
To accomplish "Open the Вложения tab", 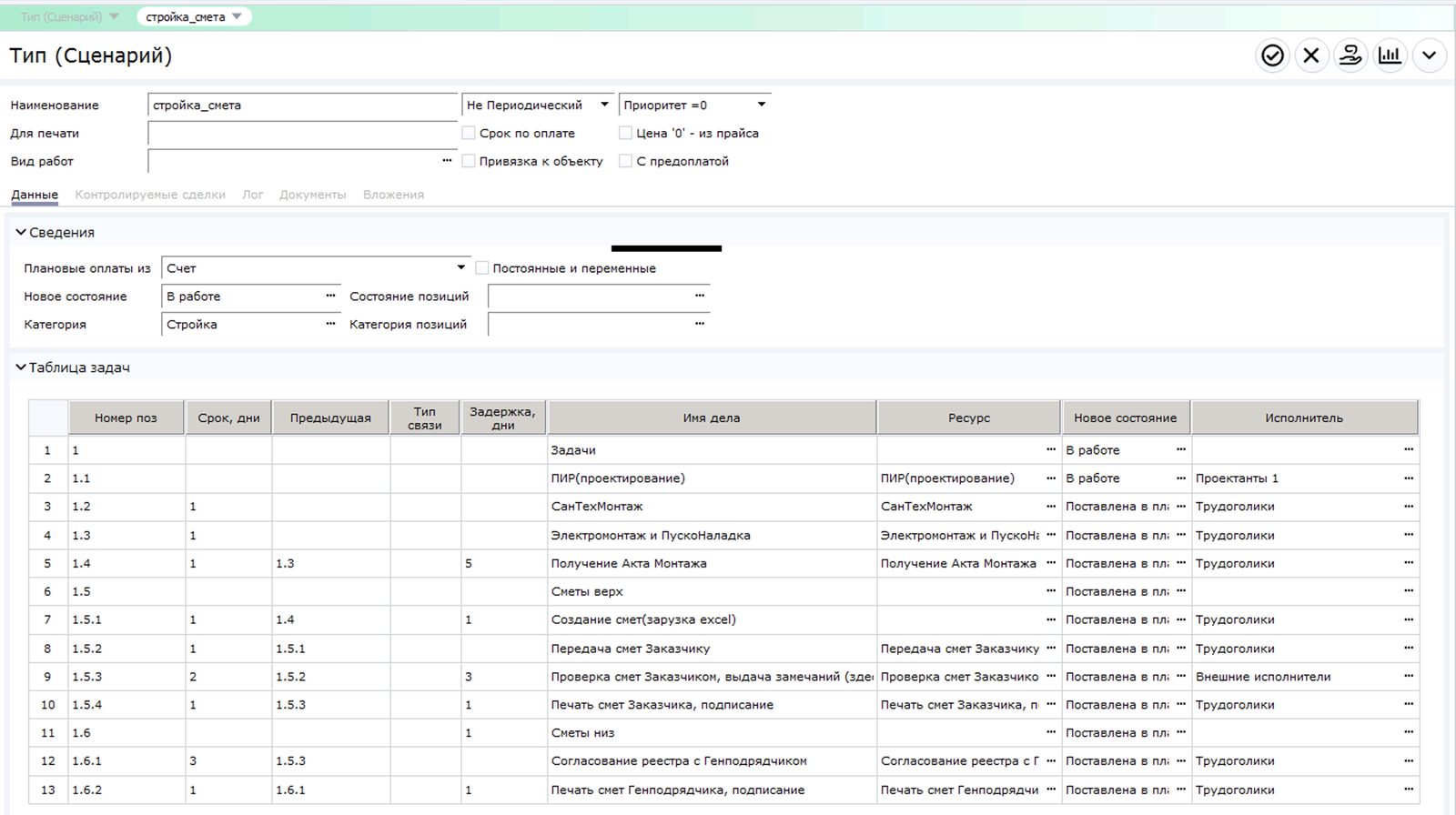I will pos(393,195).
